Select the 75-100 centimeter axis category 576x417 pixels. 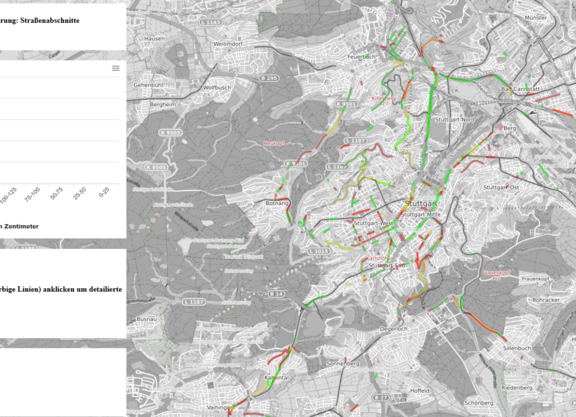pos(32,194)
